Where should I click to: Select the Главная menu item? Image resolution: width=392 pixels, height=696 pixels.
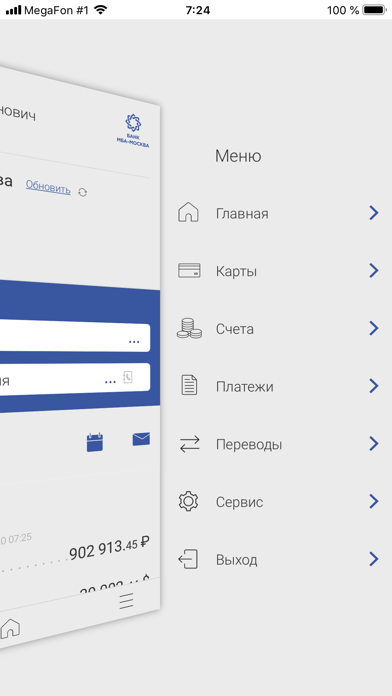(278, 213)
